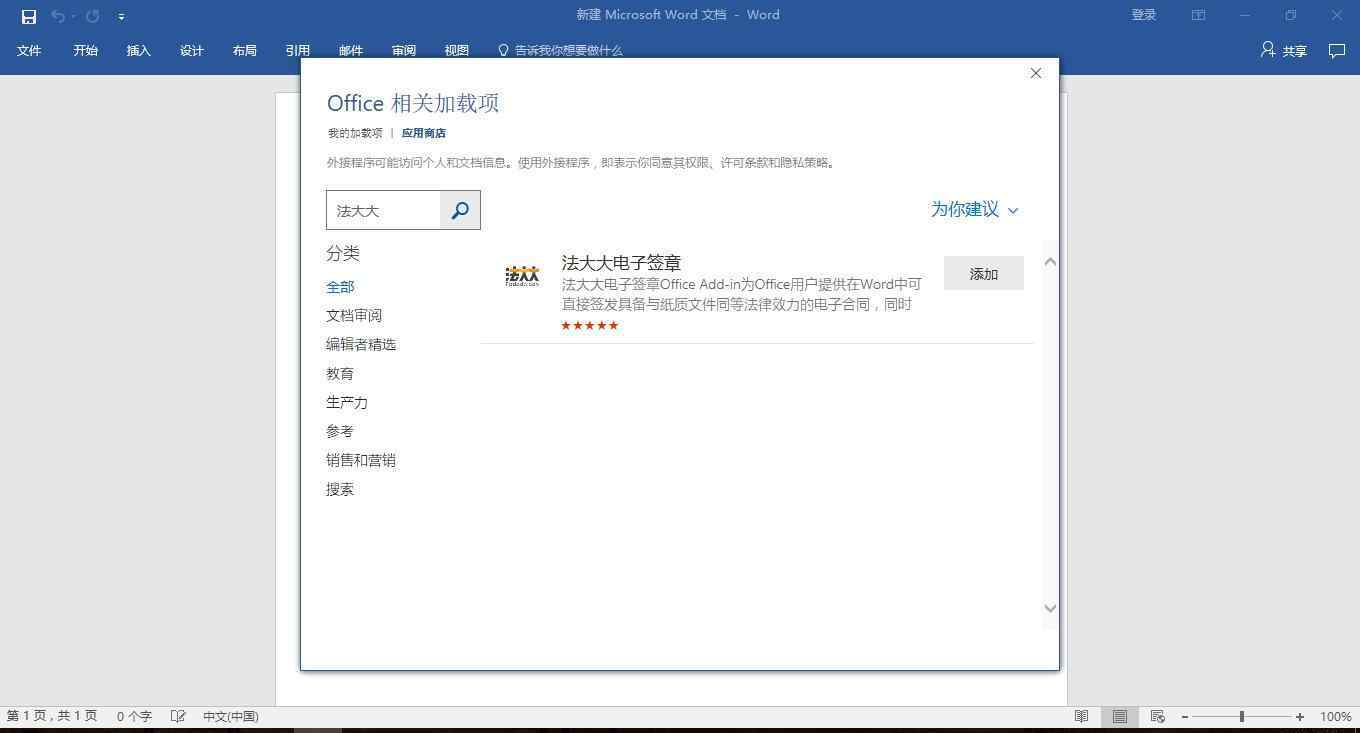Close the Office add-ins dialog
Image resolution: width=1360 pixels, height=733 pixels.
click(x=1035, y=73)
